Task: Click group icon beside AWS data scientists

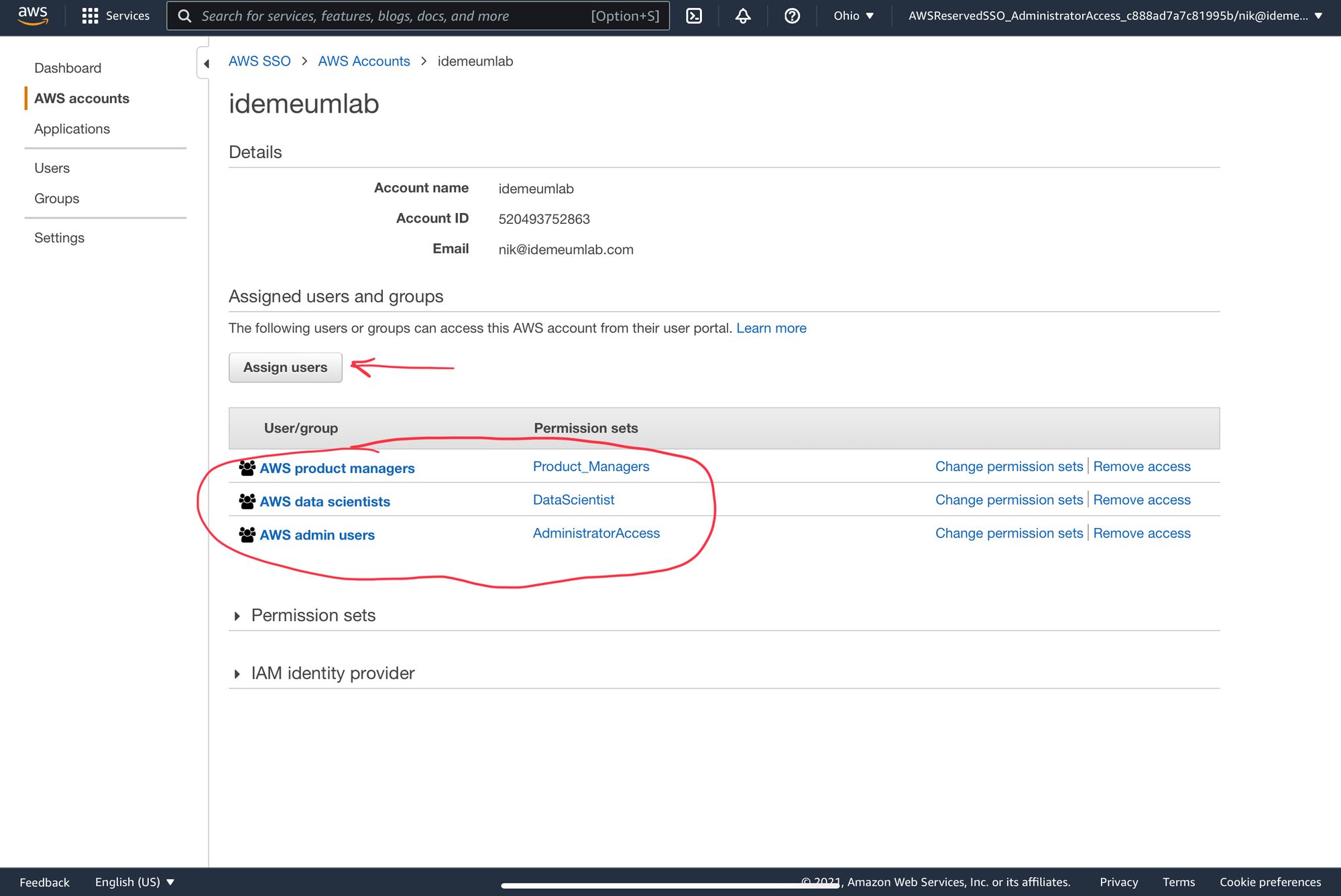Action: tap(247, 501)
